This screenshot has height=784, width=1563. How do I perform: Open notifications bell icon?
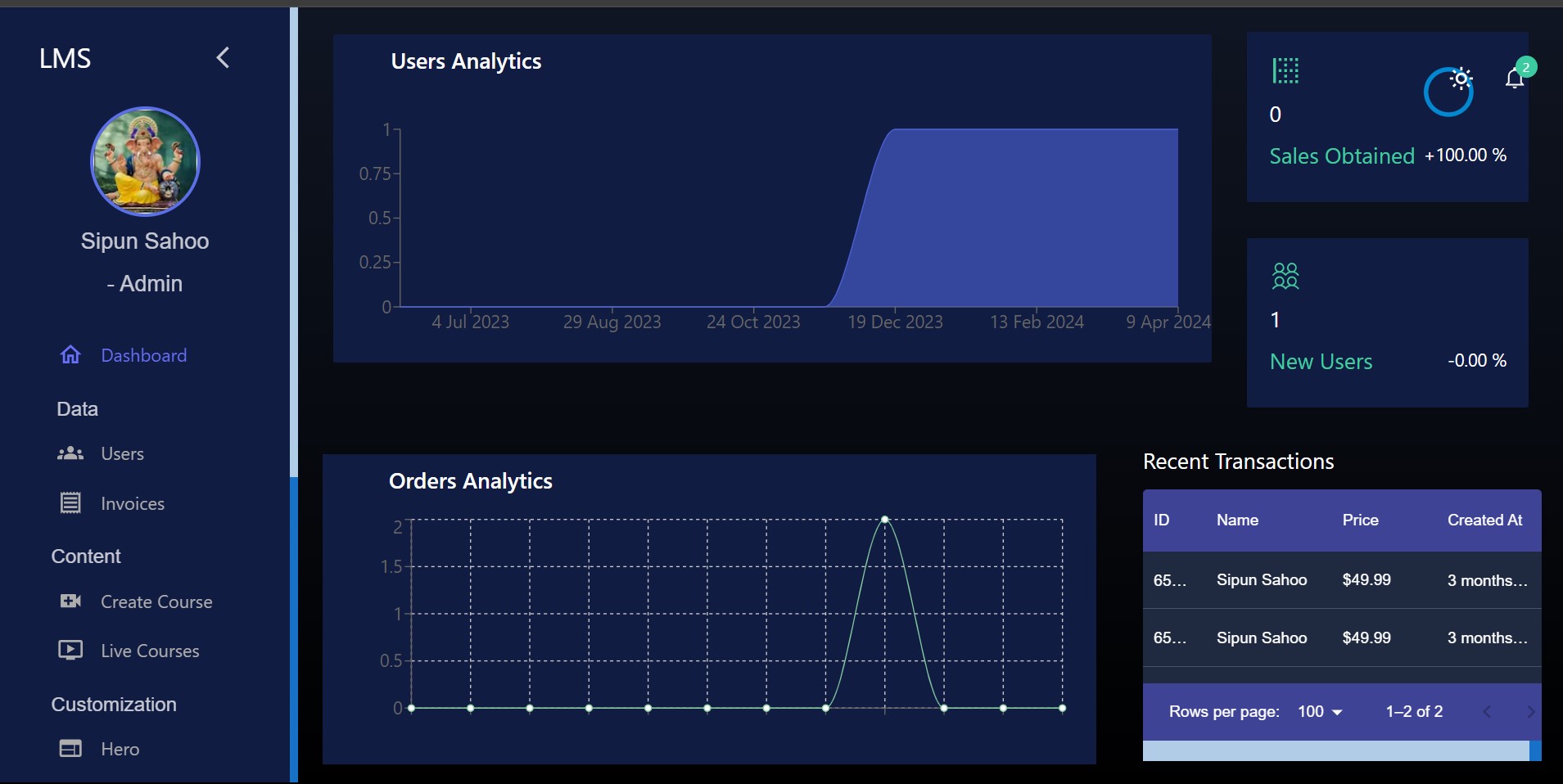pyautogui.click(x=1514, y=79)
